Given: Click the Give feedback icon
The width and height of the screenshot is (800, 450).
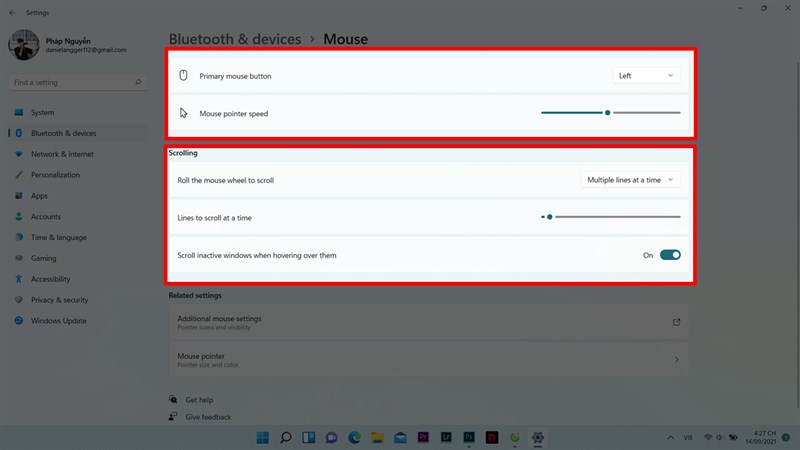Looking at the screenshot, I should (x=173, y=416).
